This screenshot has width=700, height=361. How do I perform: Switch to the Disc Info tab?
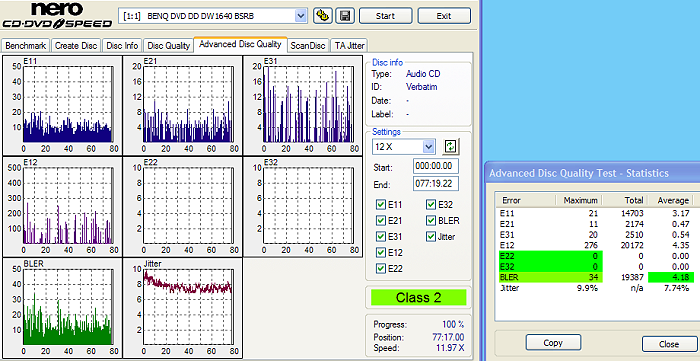(x=122, y=46)
